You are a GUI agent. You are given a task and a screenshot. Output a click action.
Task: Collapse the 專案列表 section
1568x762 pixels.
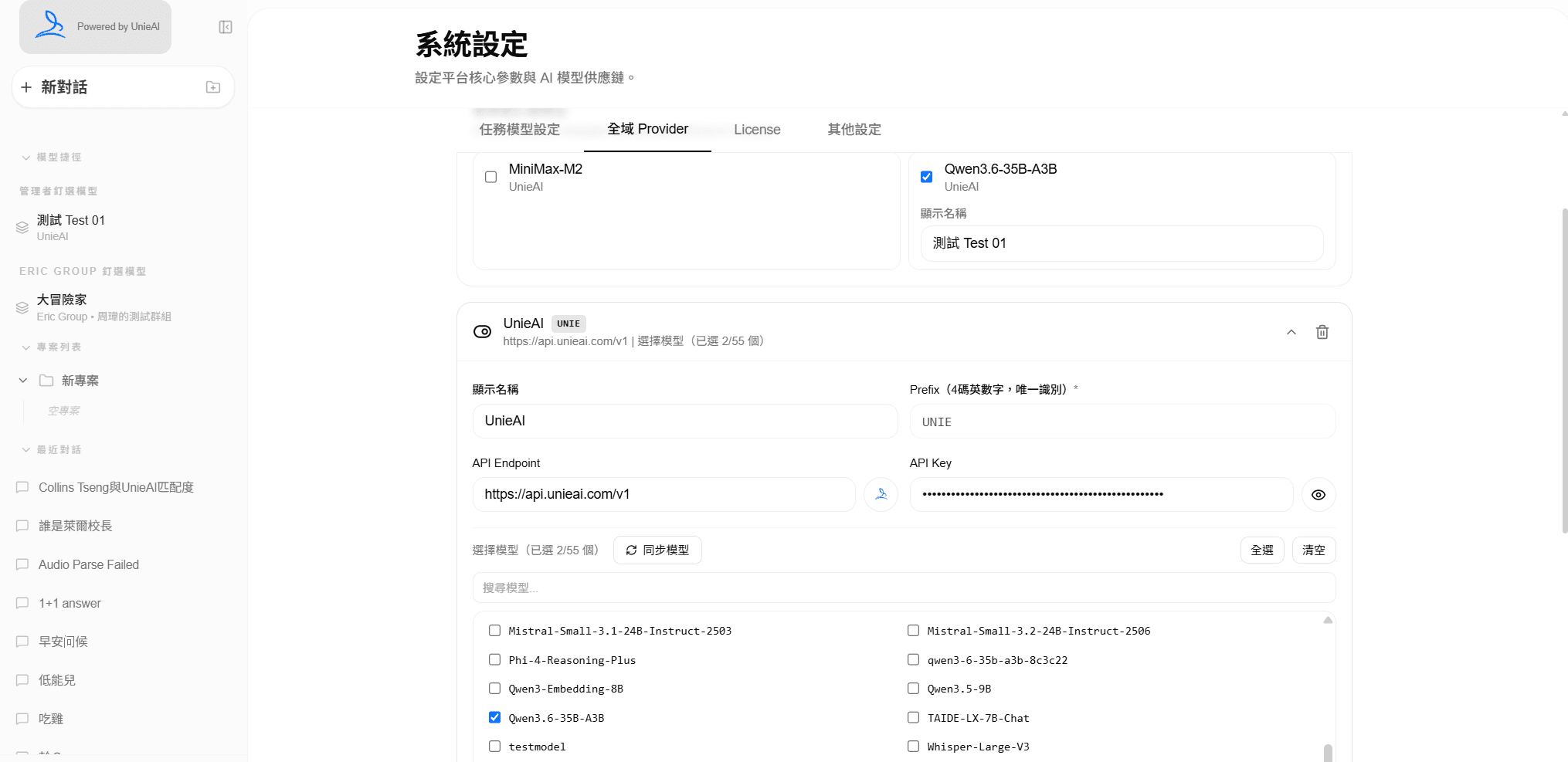(25, 347)
